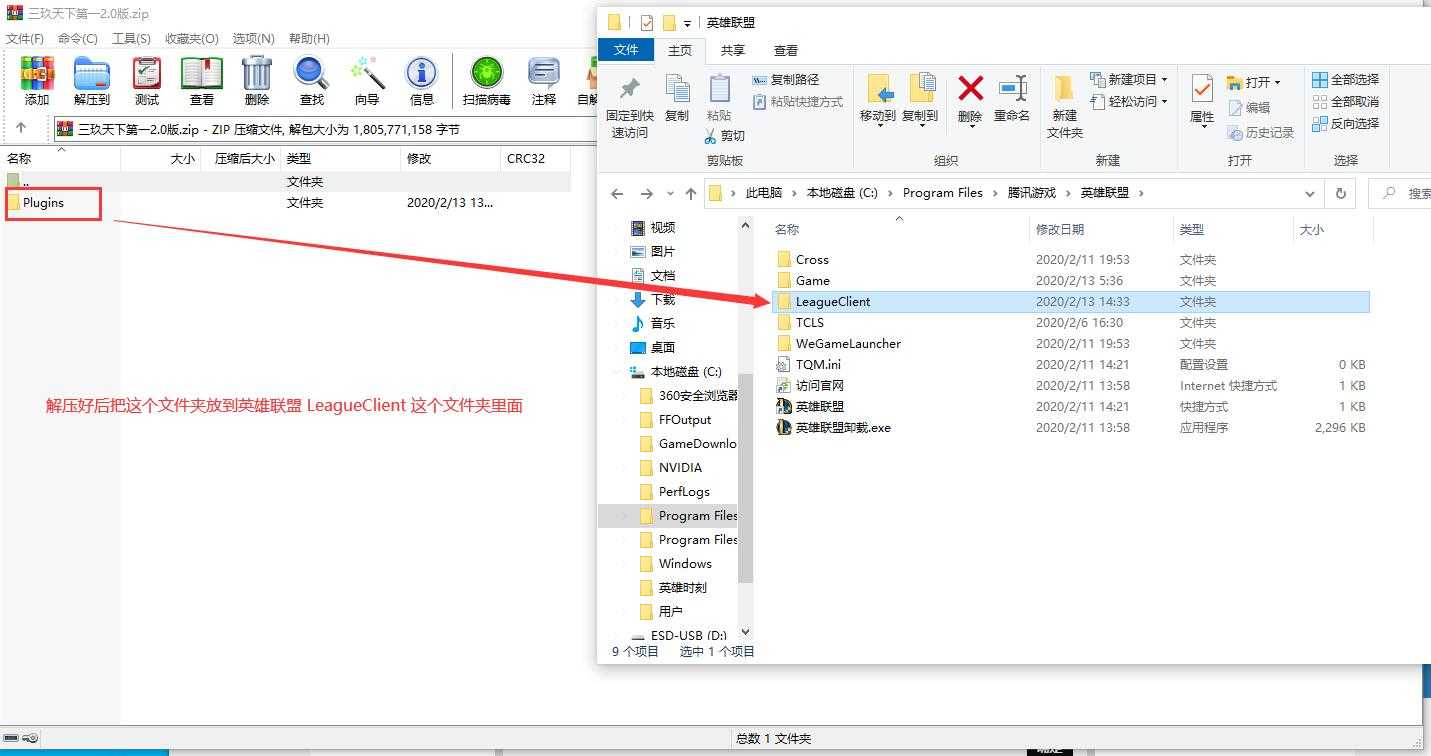Open WinRAR 帮助(H) menu
Screen dimensions: 1431x756
point(309,38)
